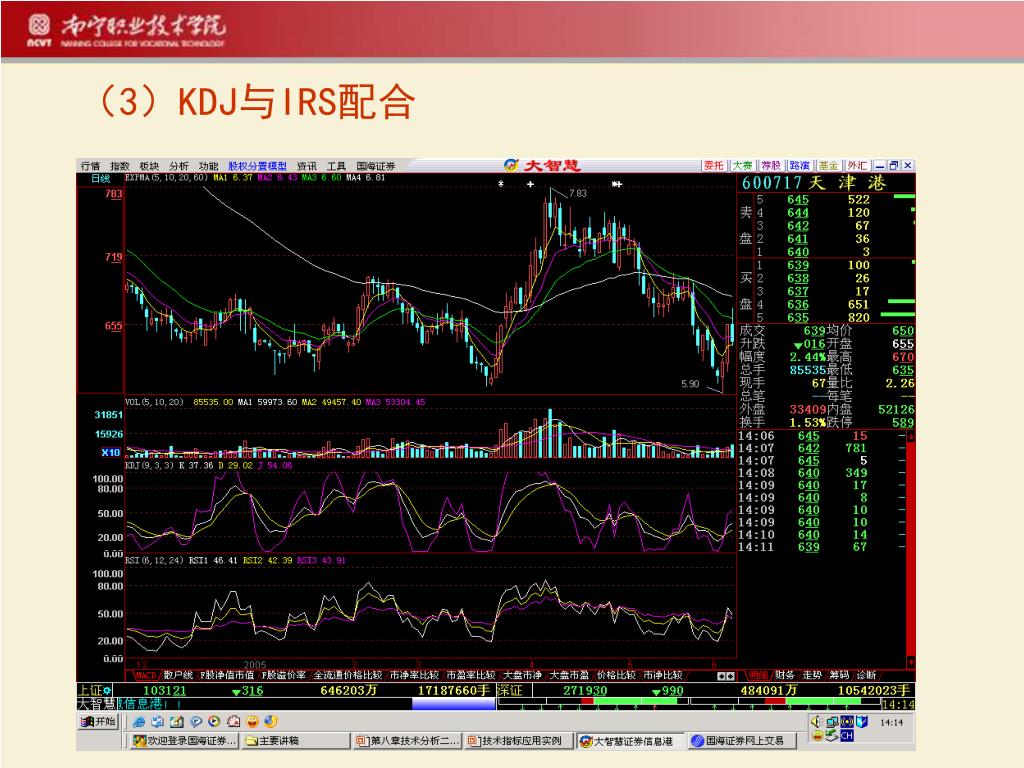Open the 指数 menu
This screenshot has height=768, width=1024.
120,166
